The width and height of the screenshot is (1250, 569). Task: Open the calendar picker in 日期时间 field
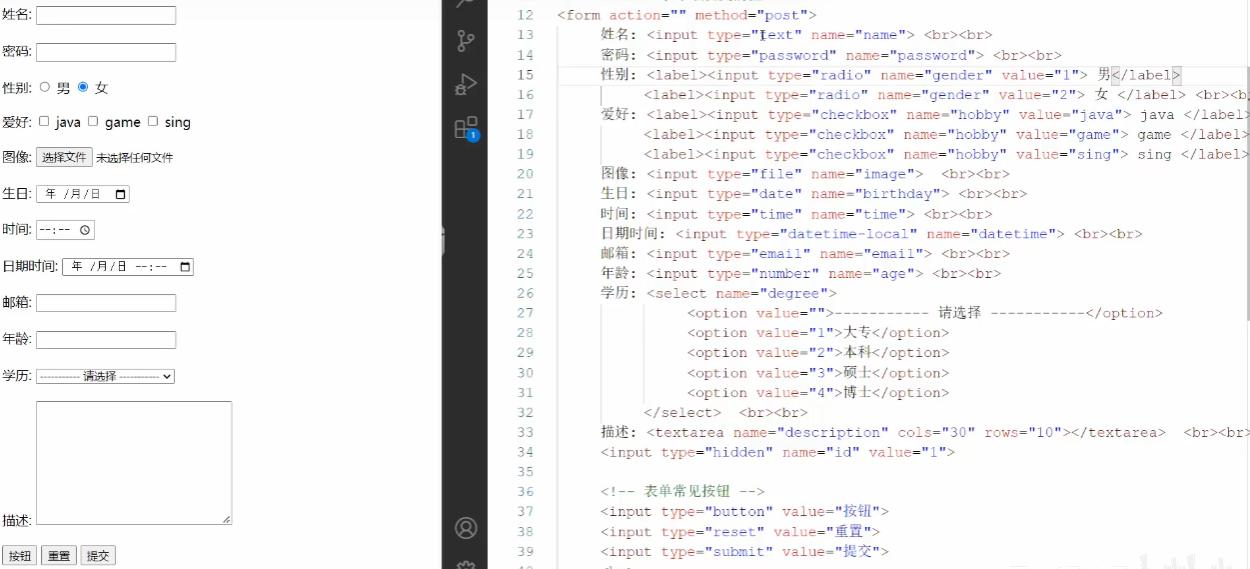pyautogui.click(x=185, y=267)
